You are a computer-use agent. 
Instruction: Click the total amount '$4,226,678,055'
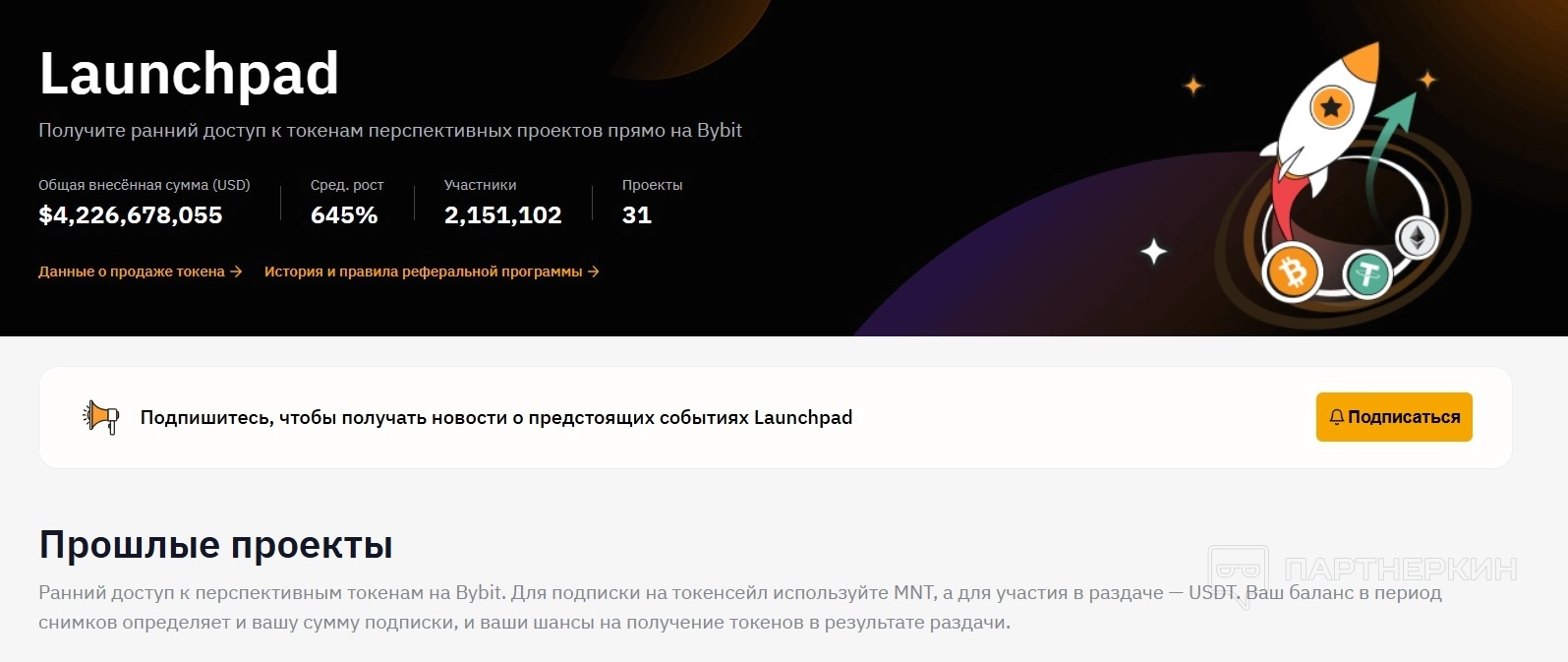131,215
